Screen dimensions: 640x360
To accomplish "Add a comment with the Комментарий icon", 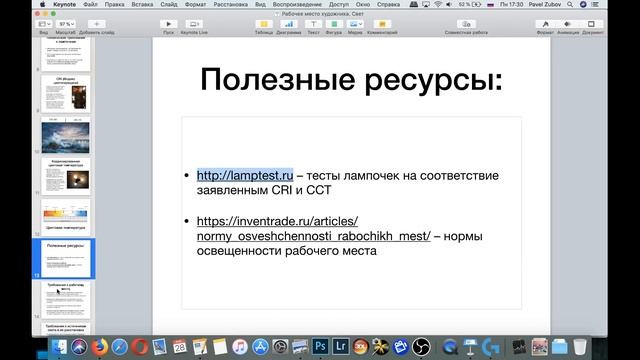I will click(x=382, y=24).
